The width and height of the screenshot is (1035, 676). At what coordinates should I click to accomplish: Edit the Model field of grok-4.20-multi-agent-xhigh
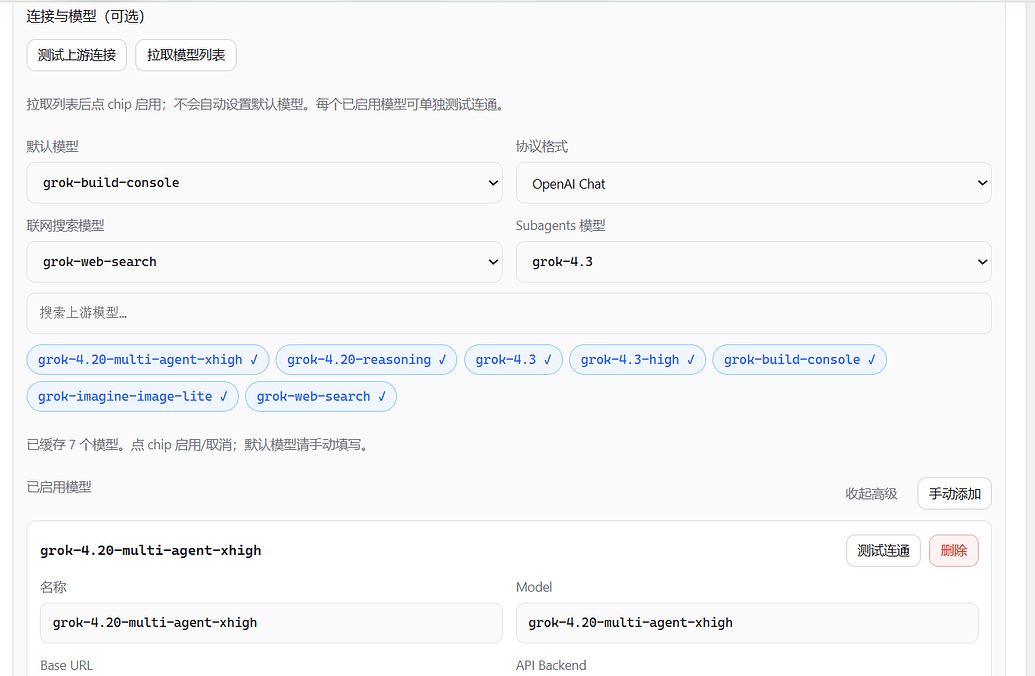[x=747, y=623]
